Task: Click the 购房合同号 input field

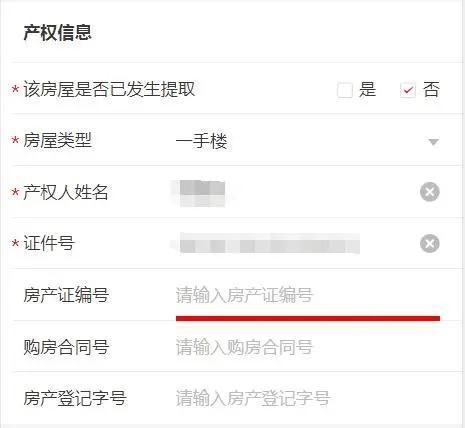Action: [308, 347]
